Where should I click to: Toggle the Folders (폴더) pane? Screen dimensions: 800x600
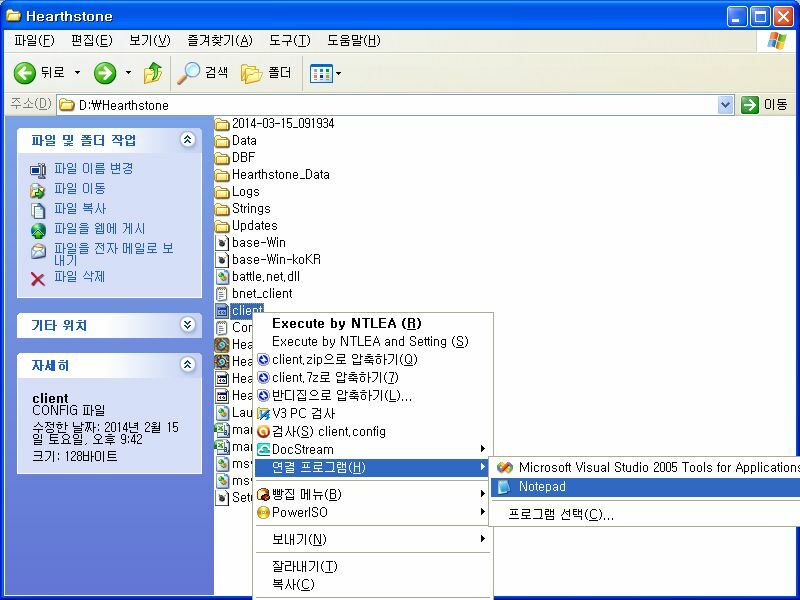(x=266, y=73)
